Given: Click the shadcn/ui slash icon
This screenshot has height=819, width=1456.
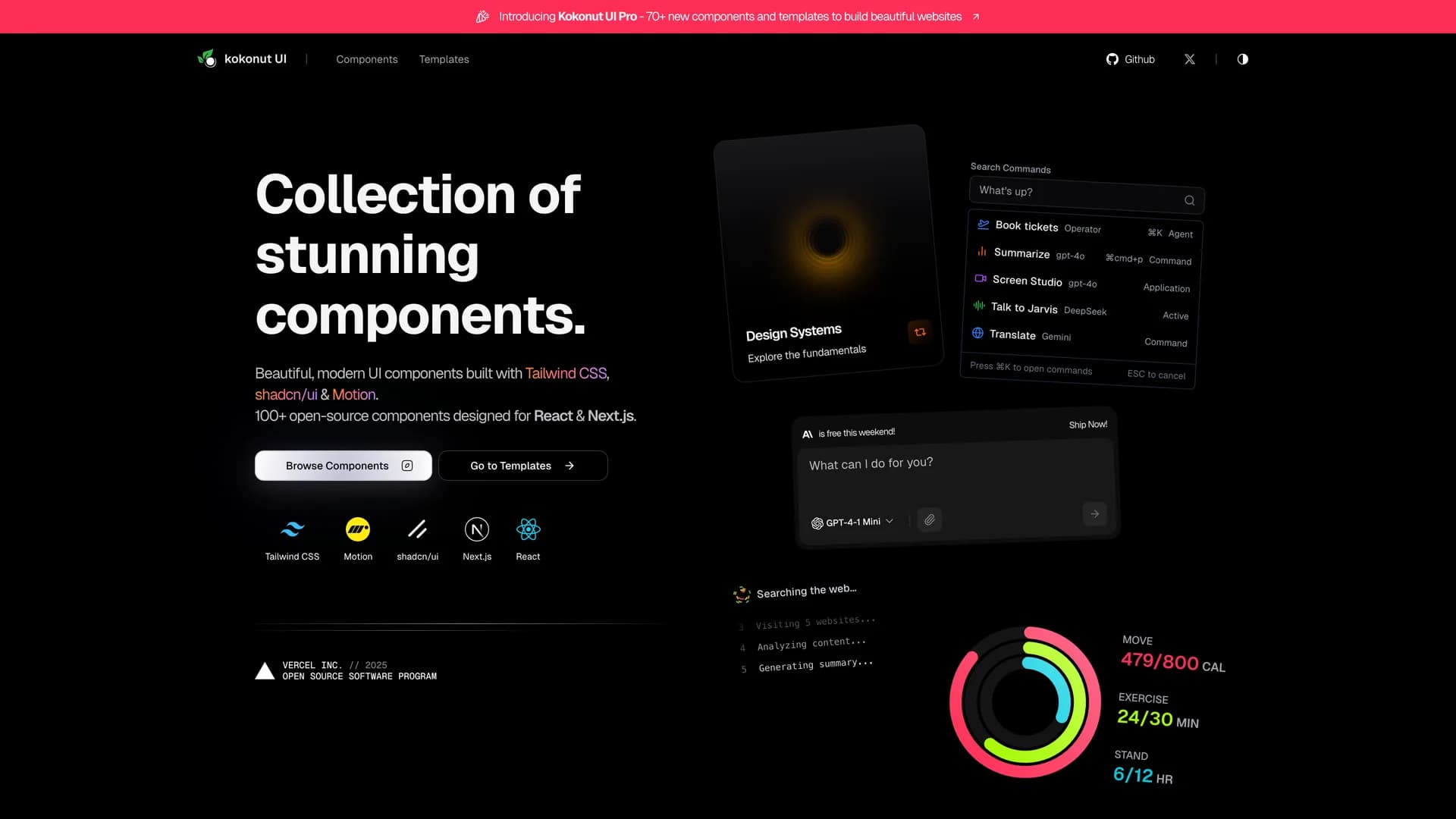Looking at the screenshot, I should point(417,529).
